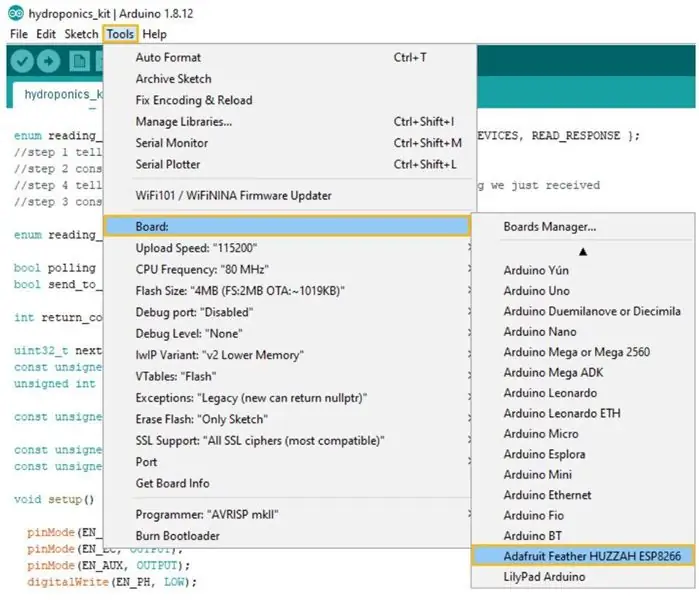The width and height of the screenshot is (699, 600).
Task: Expand the Port submenu
Action: click(288, 462)
